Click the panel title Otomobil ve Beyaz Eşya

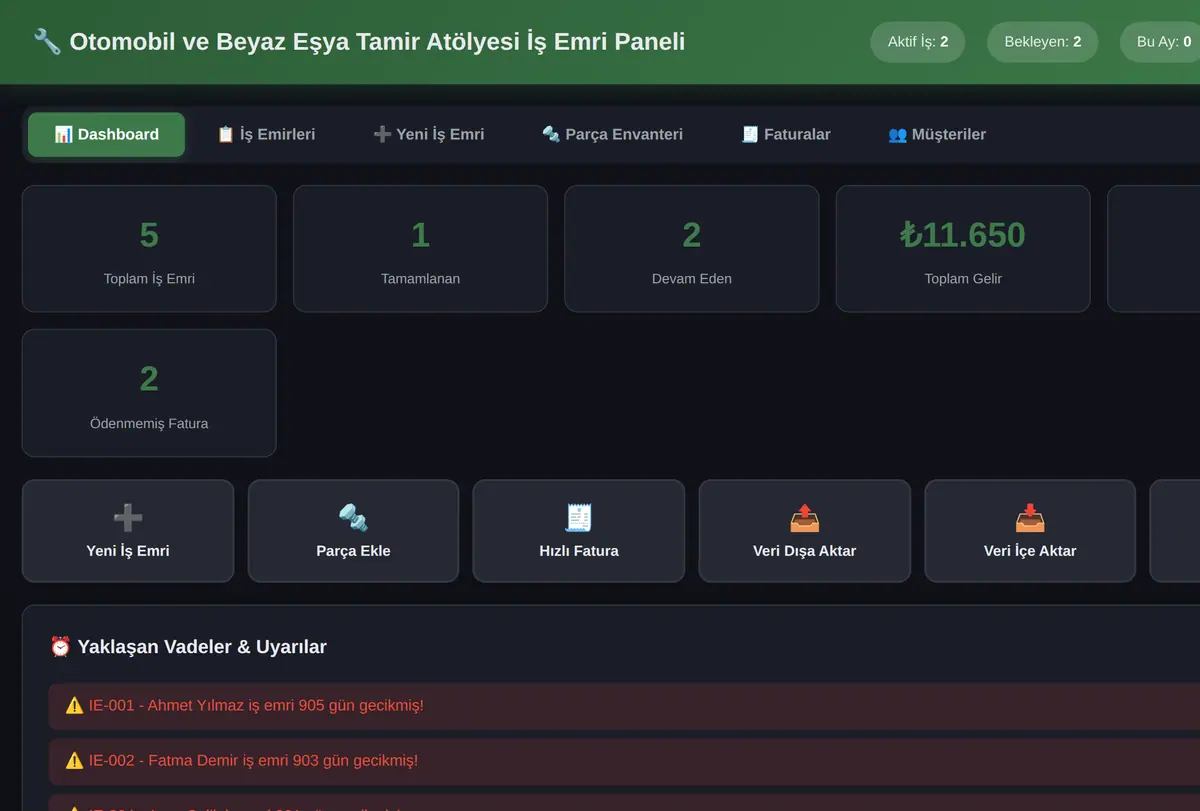(377, 42)
